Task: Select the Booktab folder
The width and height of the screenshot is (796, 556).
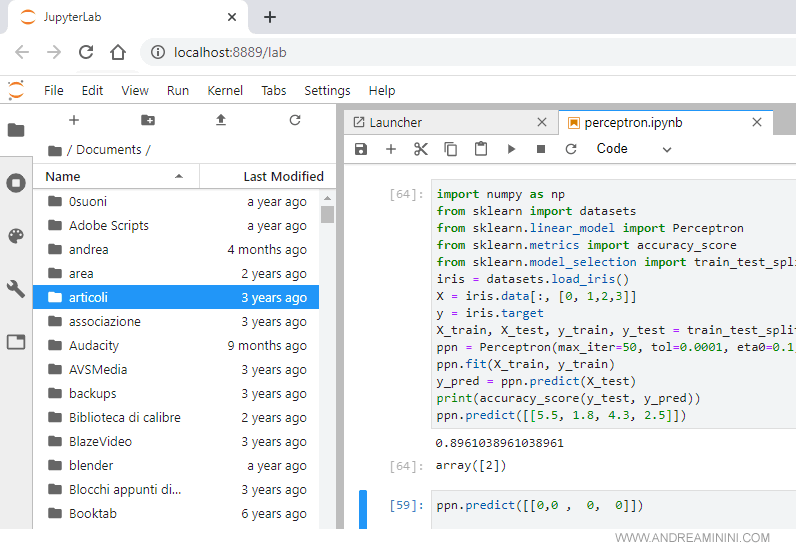Action: [176, 513]
